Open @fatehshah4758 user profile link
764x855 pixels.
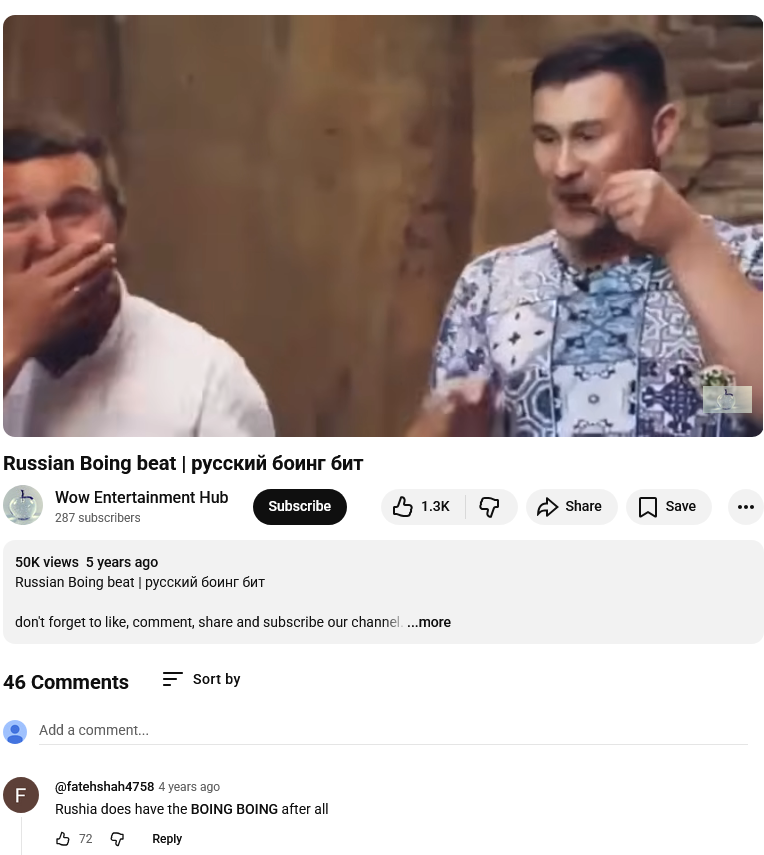(105, 786)
